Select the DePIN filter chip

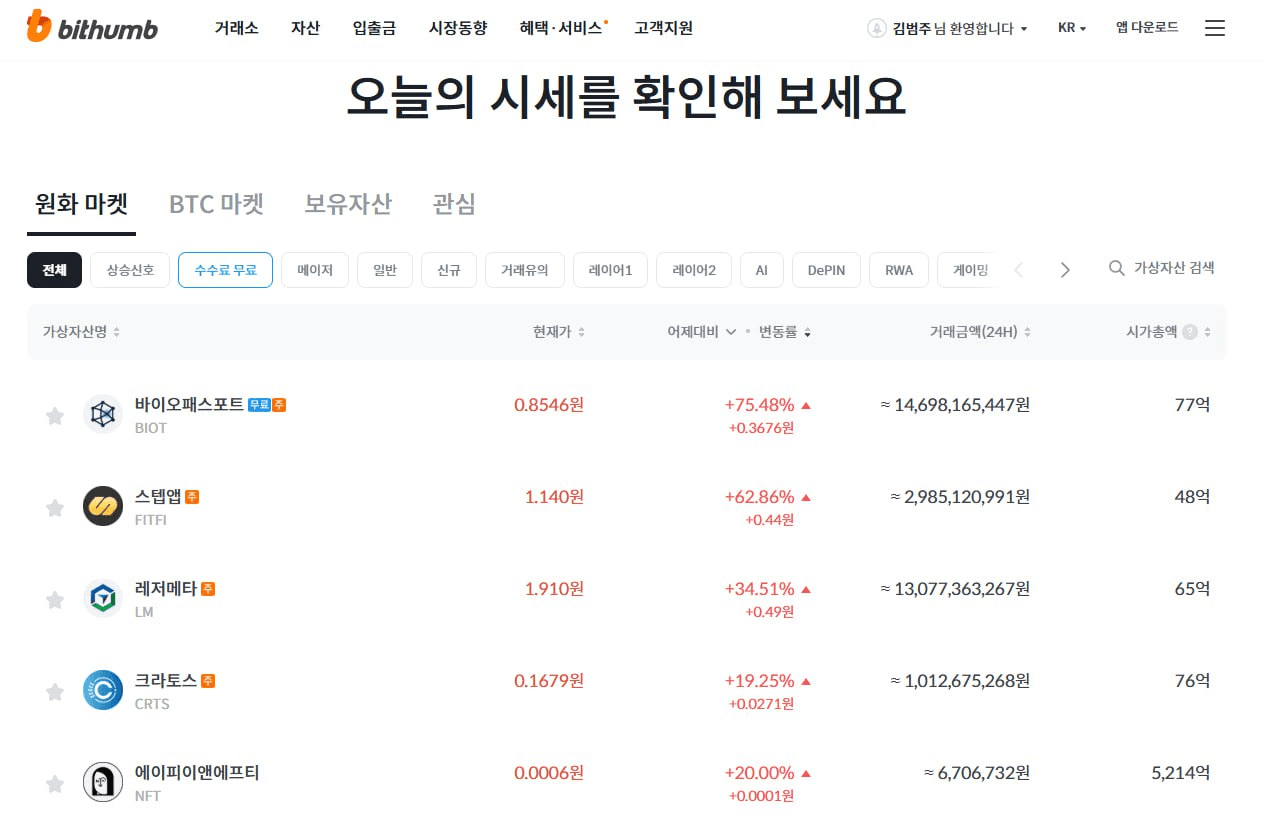(827, 270)
